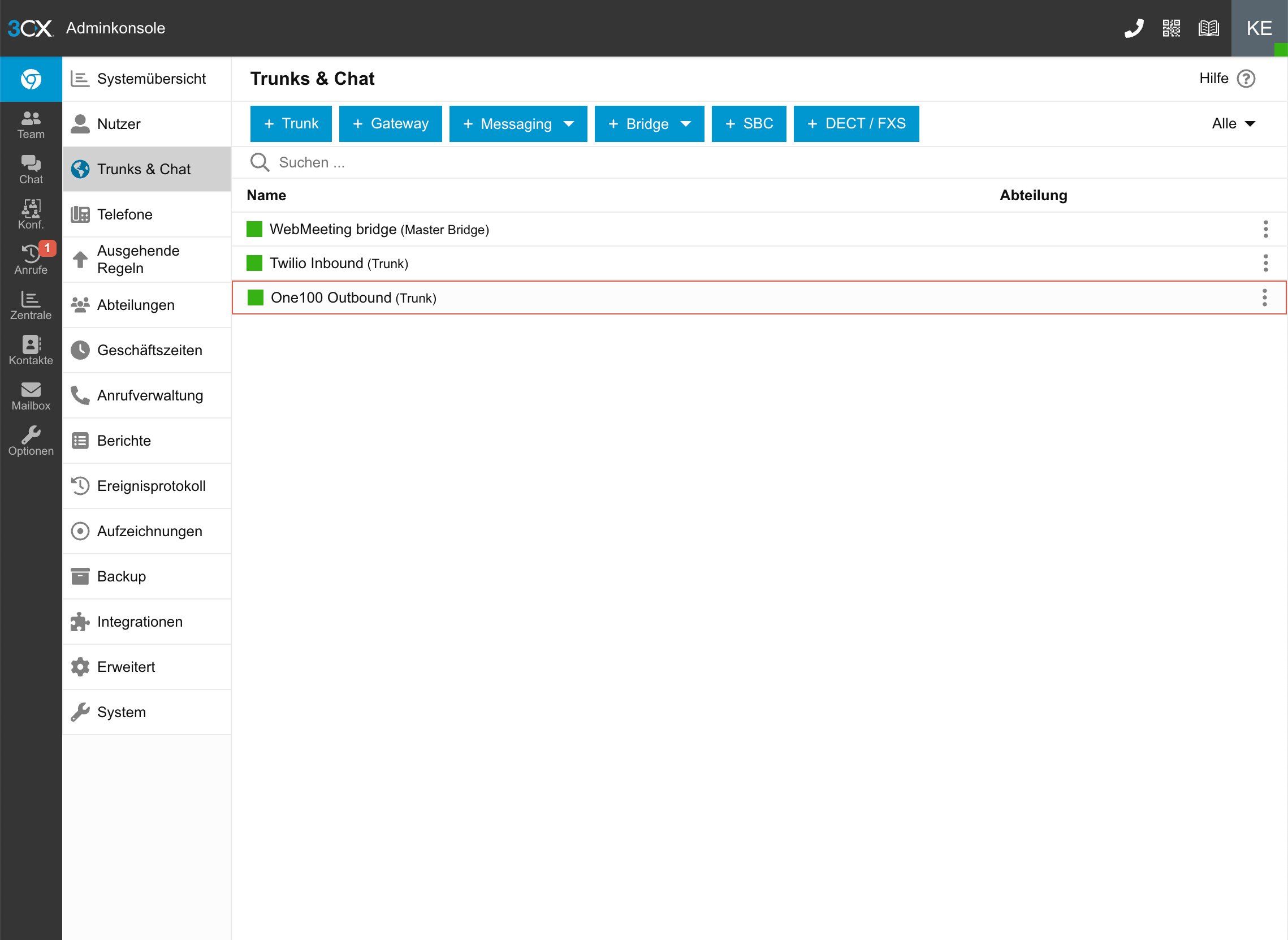Select Trunks & Chat menu item
Image resolution: width=1288 pixels, height=940 pixels.
tap(147, 169)
